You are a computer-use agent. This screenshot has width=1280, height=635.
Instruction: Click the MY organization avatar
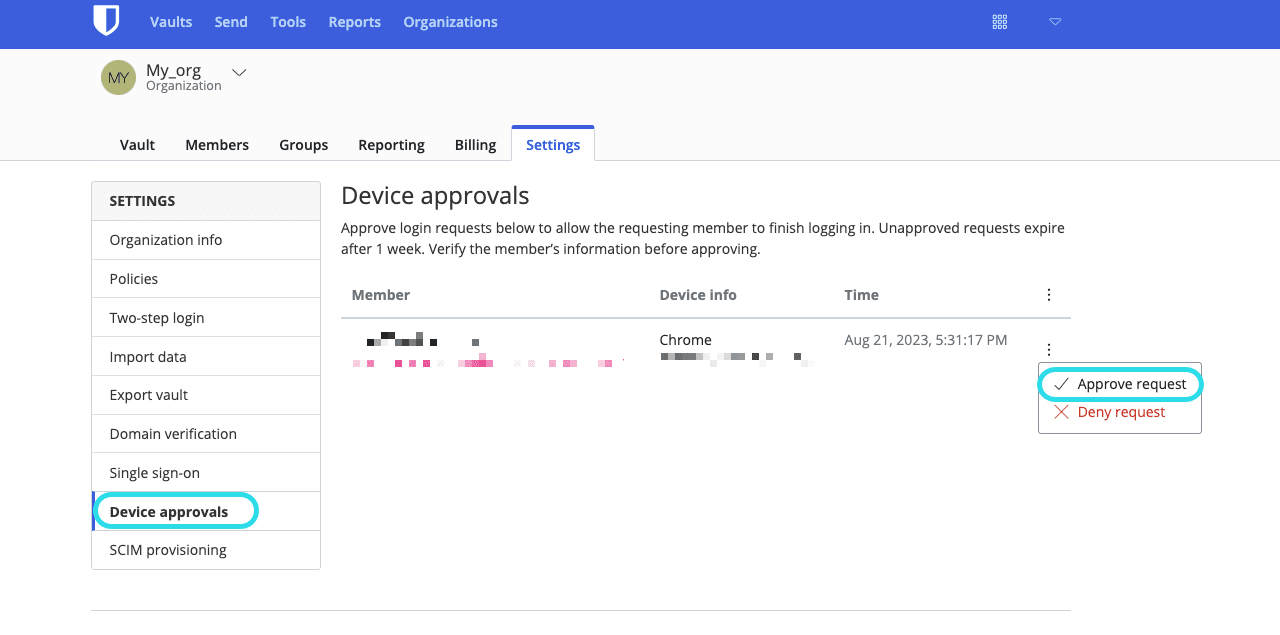pos(117,77)
